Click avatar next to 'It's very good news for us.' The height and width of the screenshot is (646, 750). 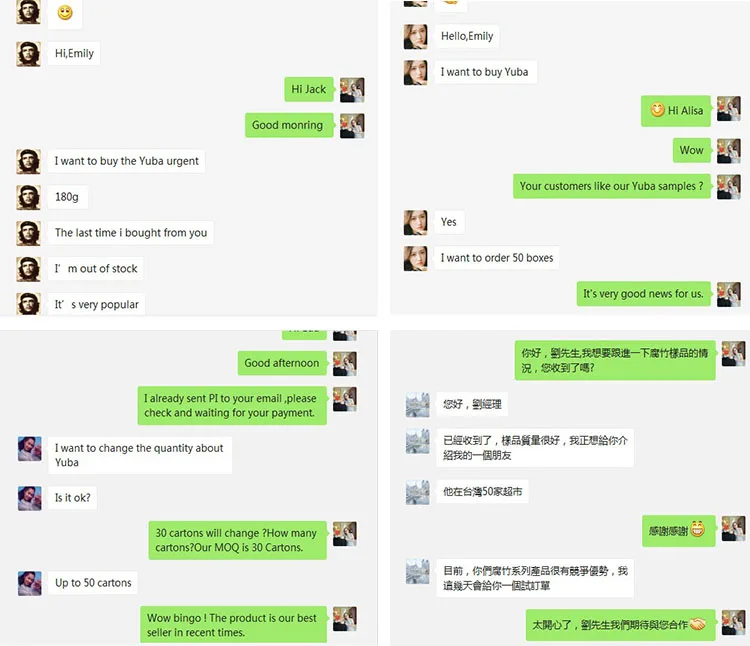coord(729,294)
